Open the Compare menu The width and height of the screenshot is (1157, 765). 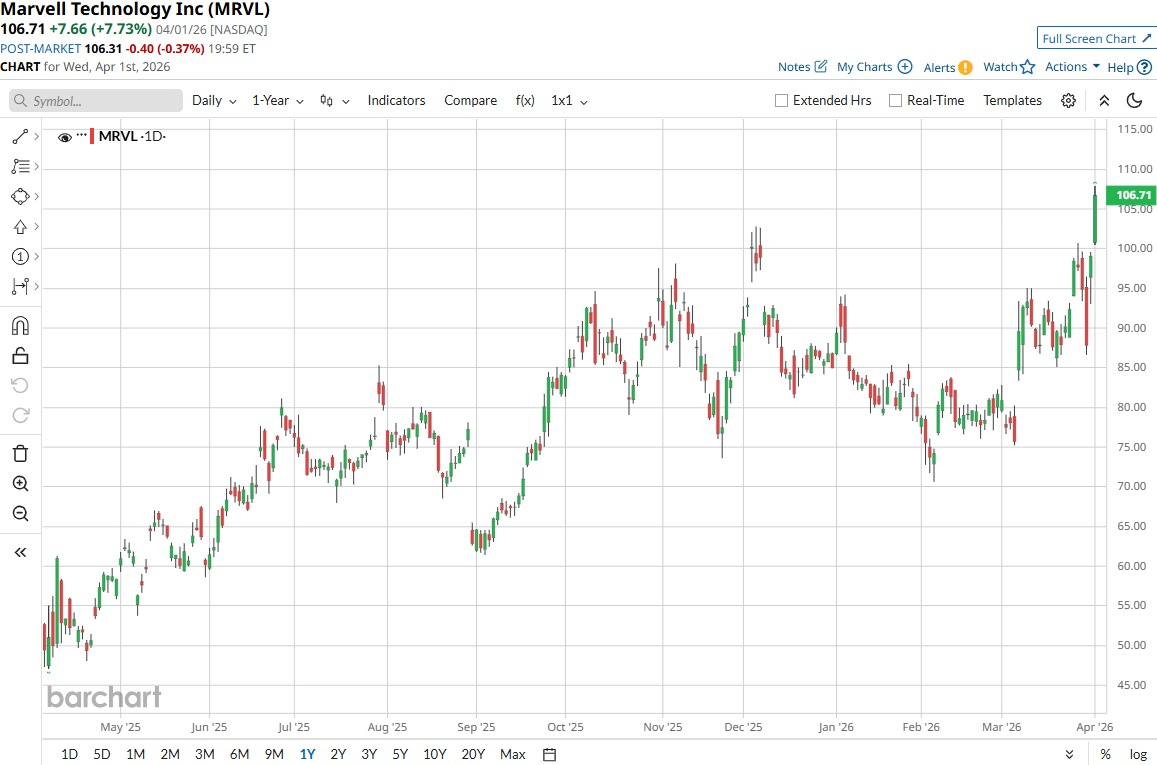470,100
